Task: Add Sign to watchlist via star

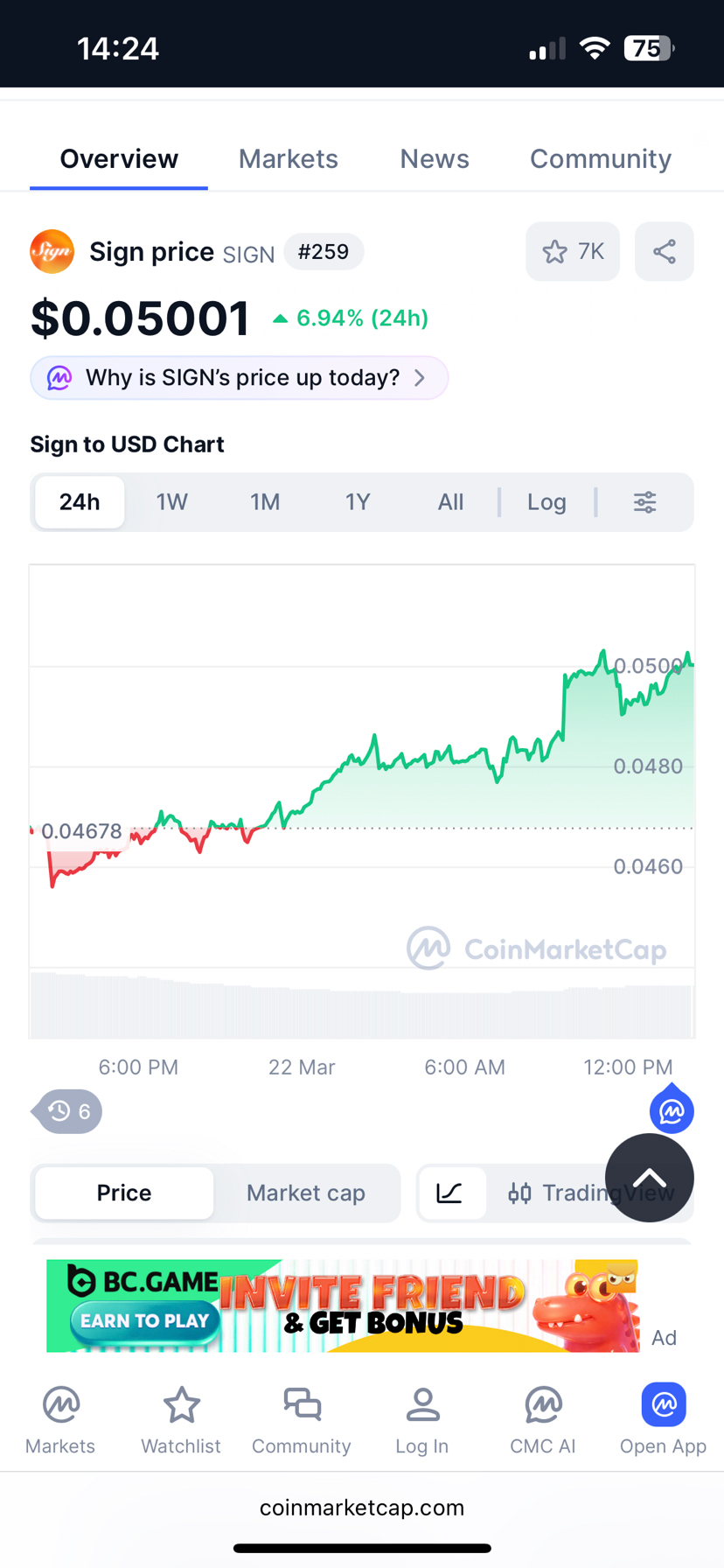Action: tap(572, 252)
